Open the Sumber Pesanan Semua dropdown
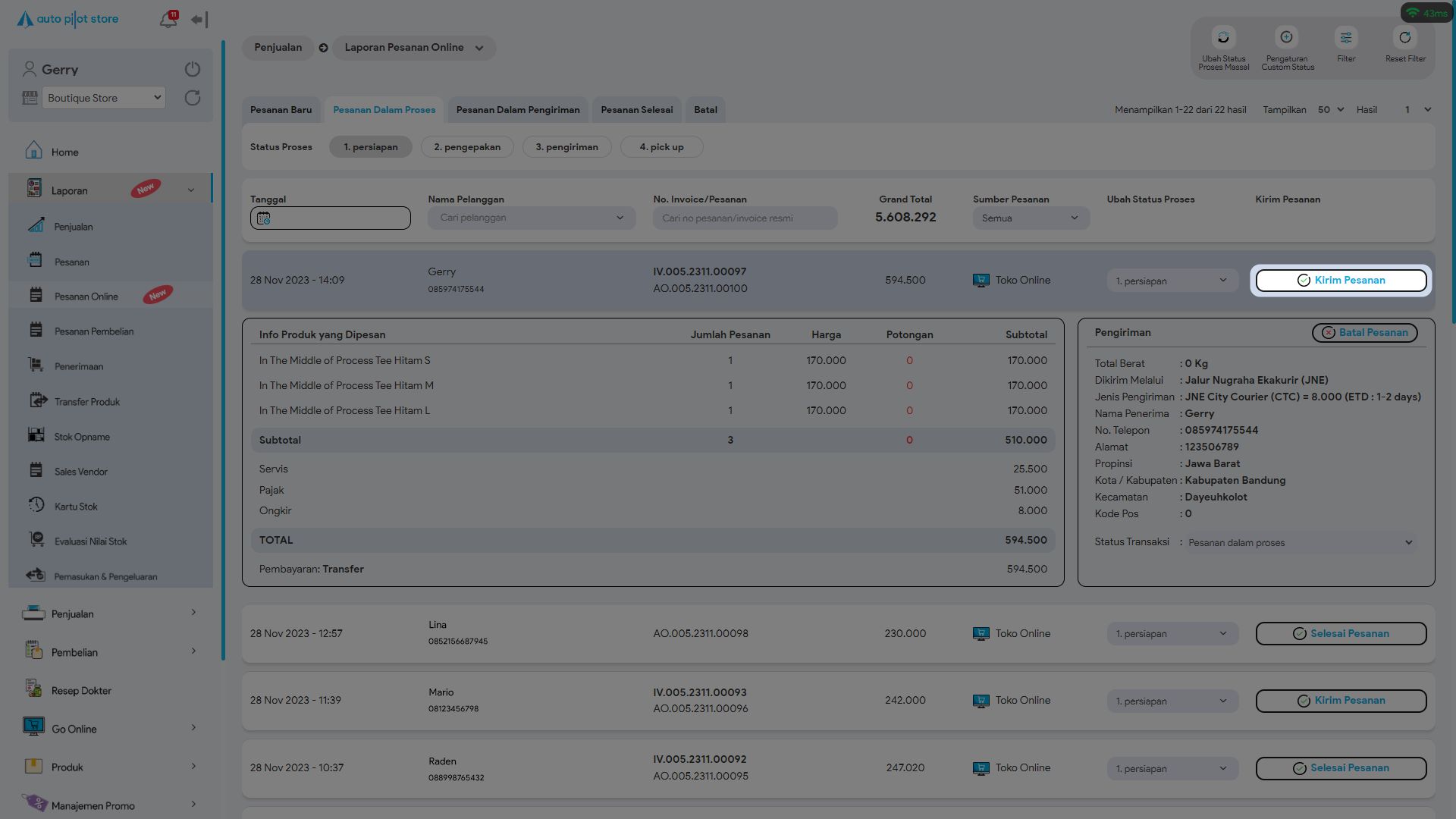1456x819 pixels. click(x=1031, y=218)
